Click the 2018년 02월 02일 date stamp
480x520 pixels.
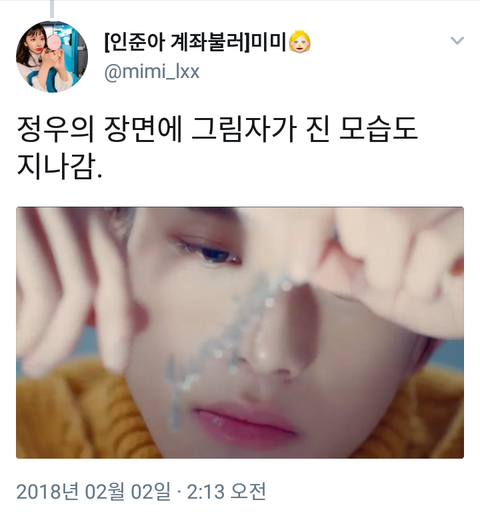[x=93, y=492]
